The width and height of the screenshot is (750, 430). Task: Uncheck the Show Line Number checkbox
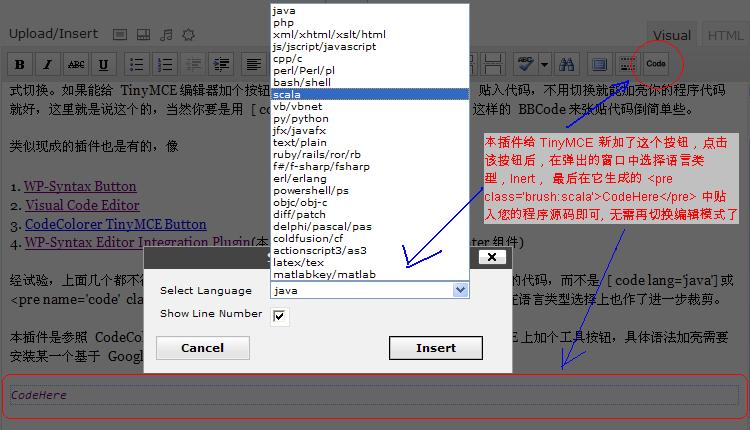280,316
